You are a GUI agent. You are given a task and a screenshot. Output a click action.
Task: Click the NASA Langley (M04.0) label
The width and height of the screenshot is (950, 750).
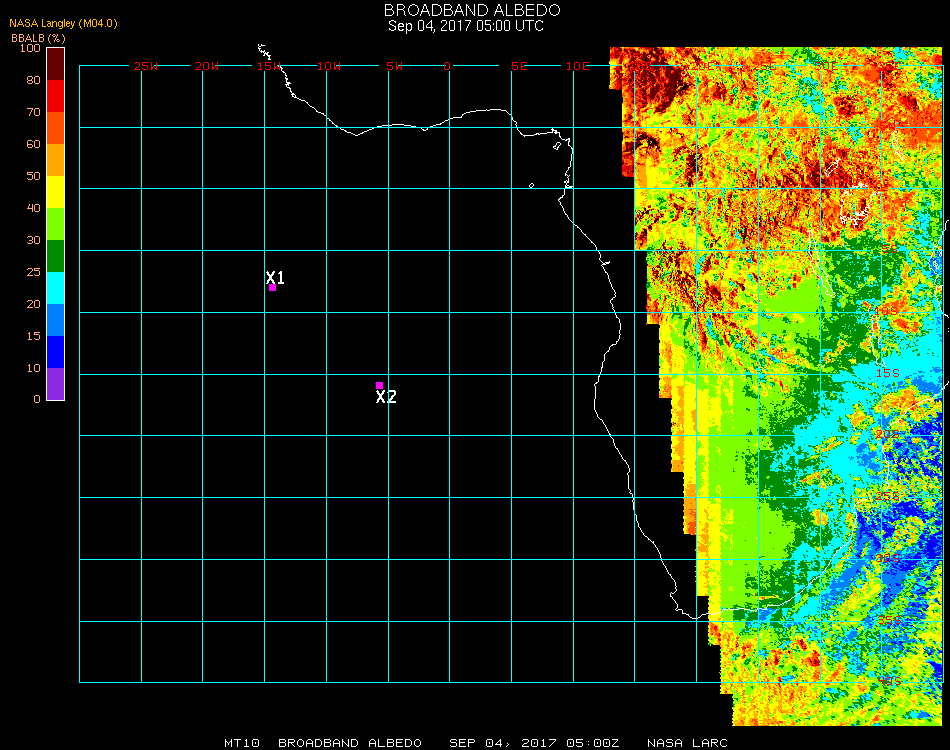coord(63,23)
